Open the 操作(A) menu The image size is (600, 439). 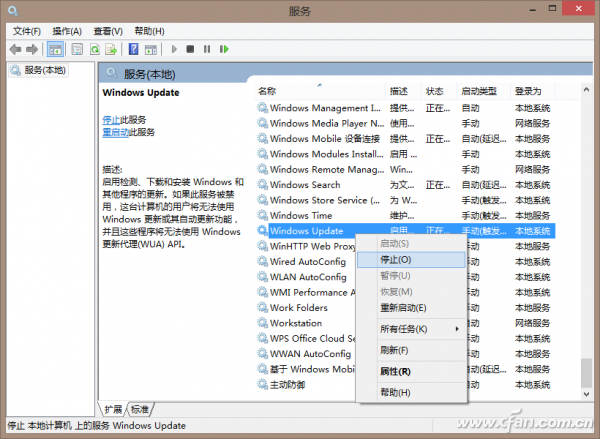tap(67, 31)
